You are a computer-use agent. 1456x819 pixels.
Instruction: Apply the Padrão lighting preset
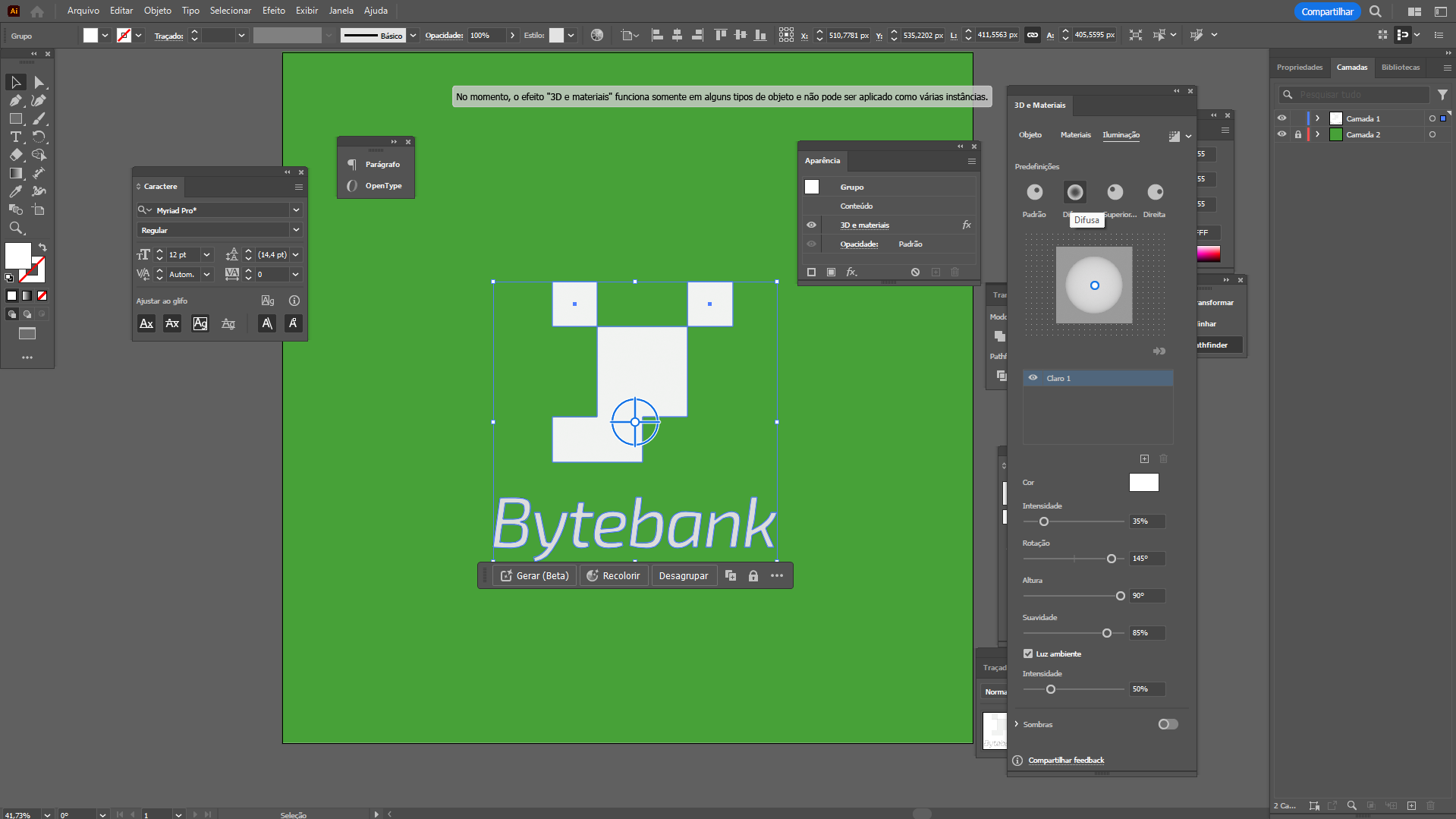coord(1034,192)
